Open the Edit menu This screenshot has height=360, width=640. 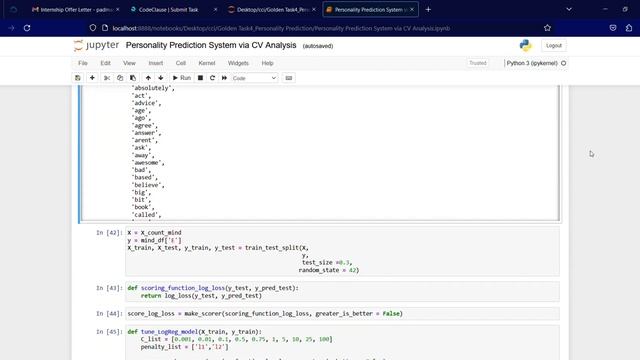coord(105,63)
